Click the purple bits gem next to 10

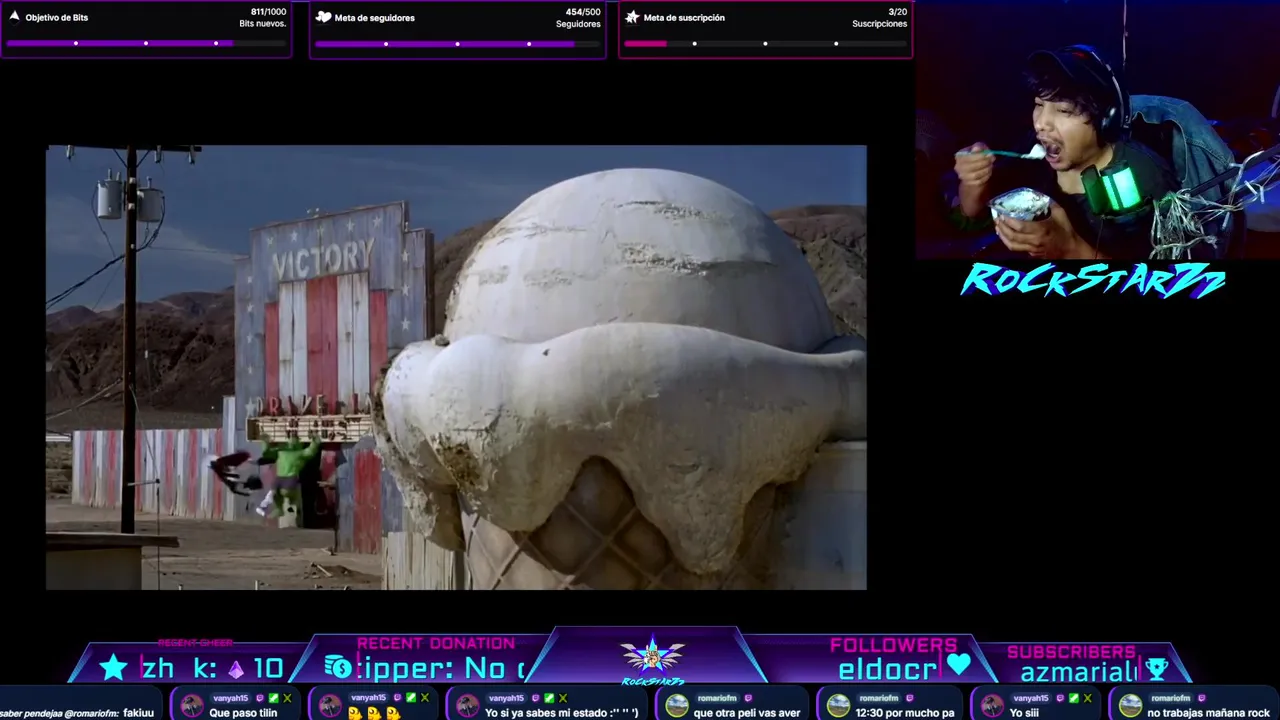coord(236,669)
